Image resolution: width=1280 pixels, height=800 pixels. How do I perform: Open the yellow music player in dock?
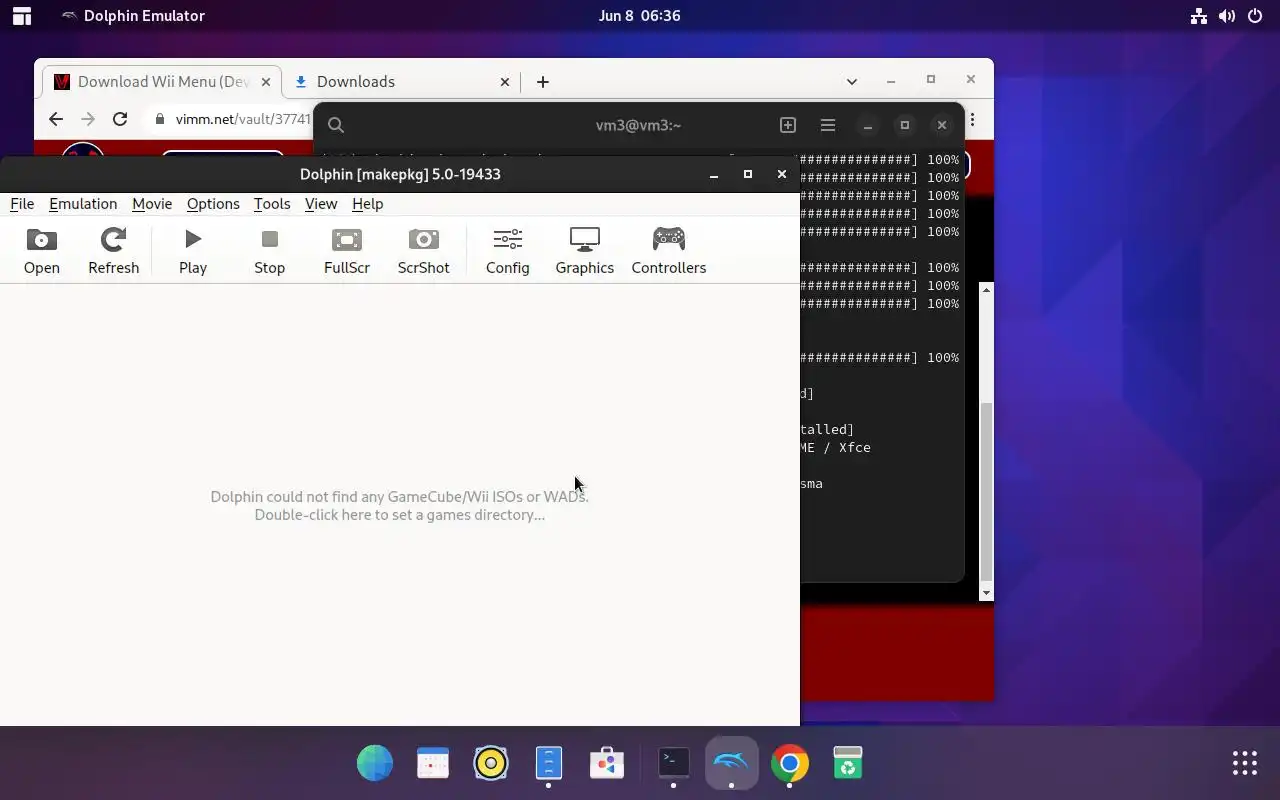[491, 763]
